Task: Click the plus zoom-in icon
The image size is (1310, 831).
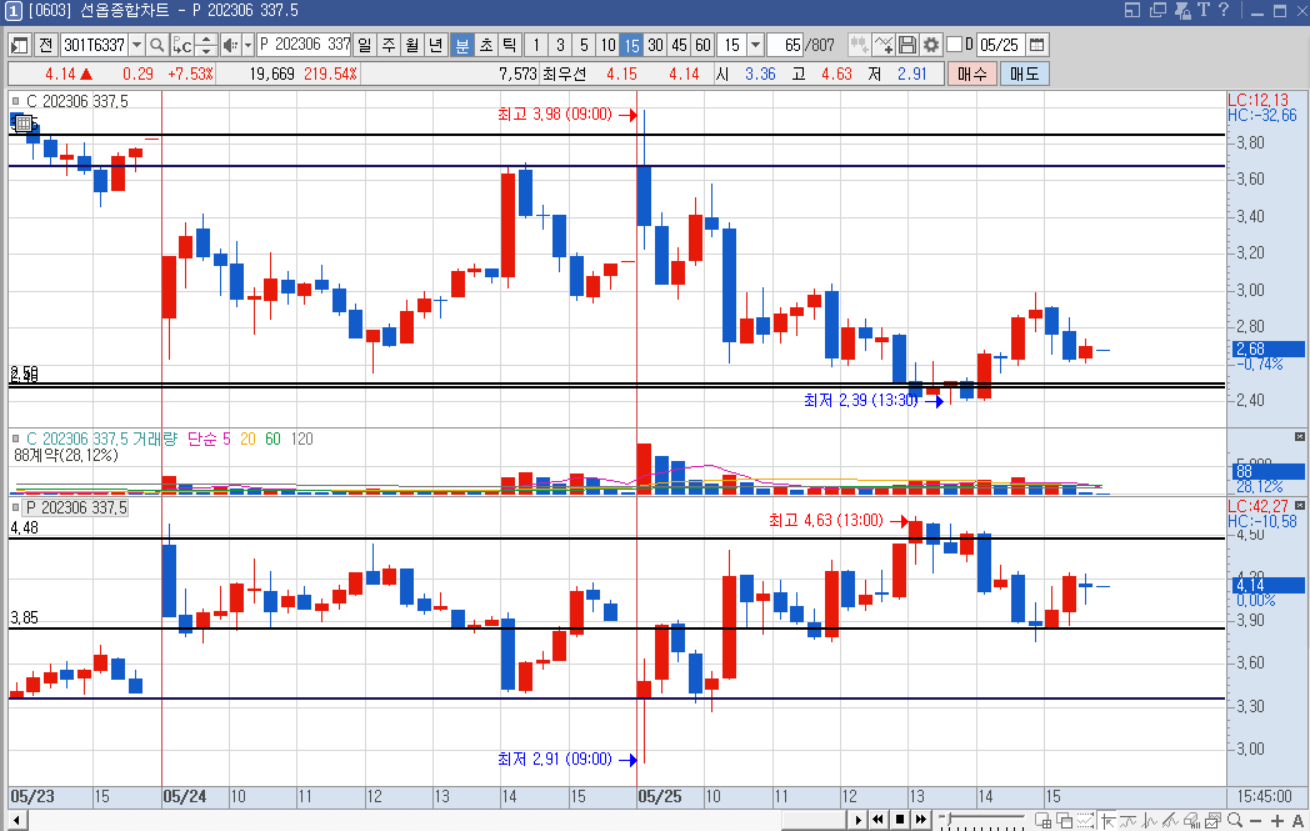Action: pos(1277,821)
